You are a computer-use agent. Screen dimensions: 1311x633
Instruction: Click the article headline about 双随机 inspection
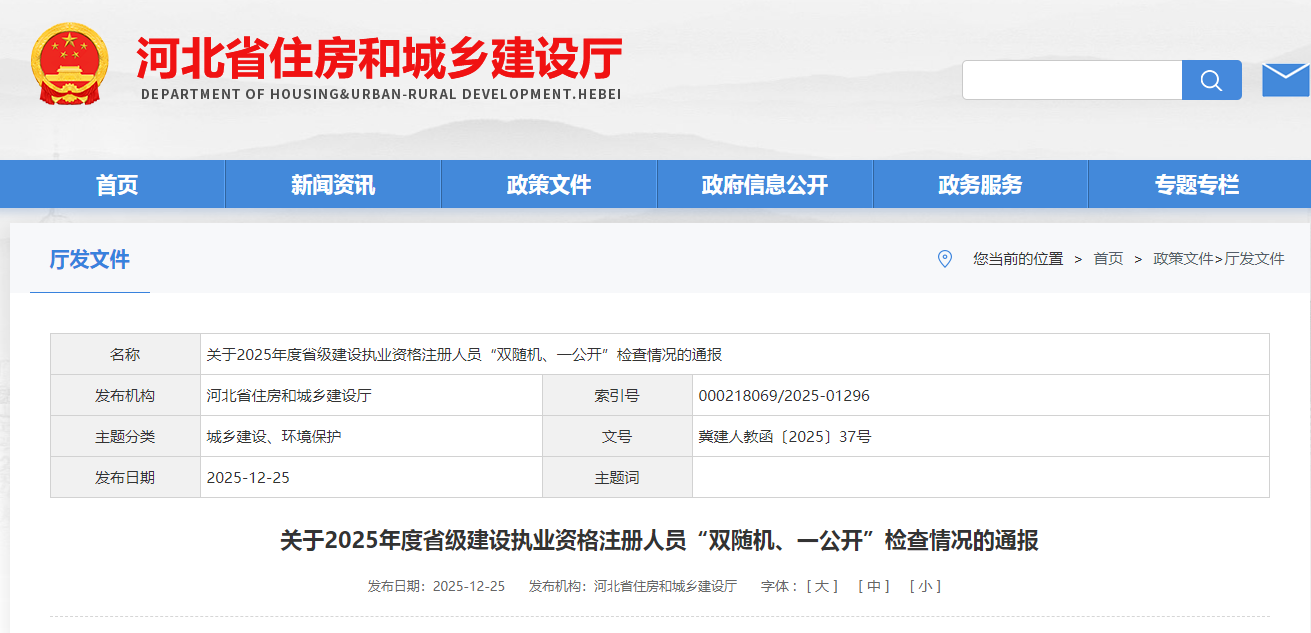click(x=659, y=541)
